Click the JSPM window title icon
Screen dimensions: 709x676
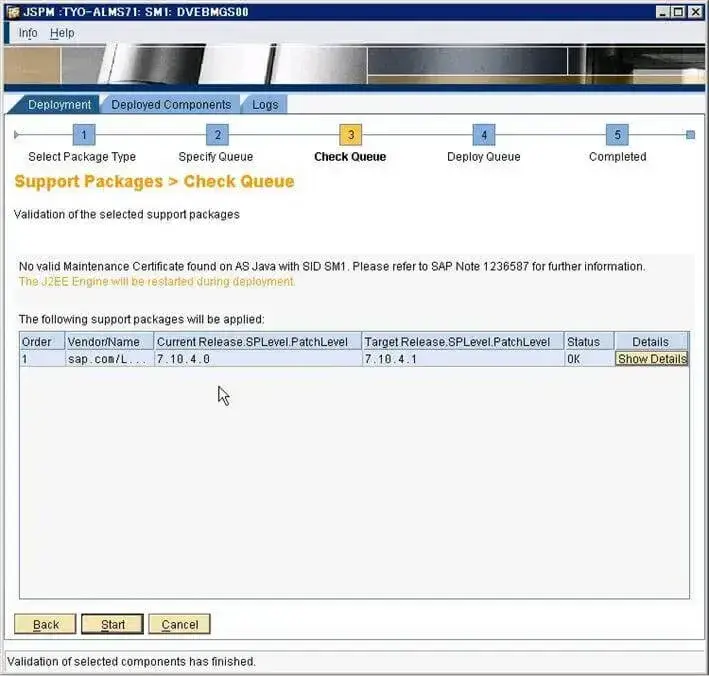tap(13, 12)
